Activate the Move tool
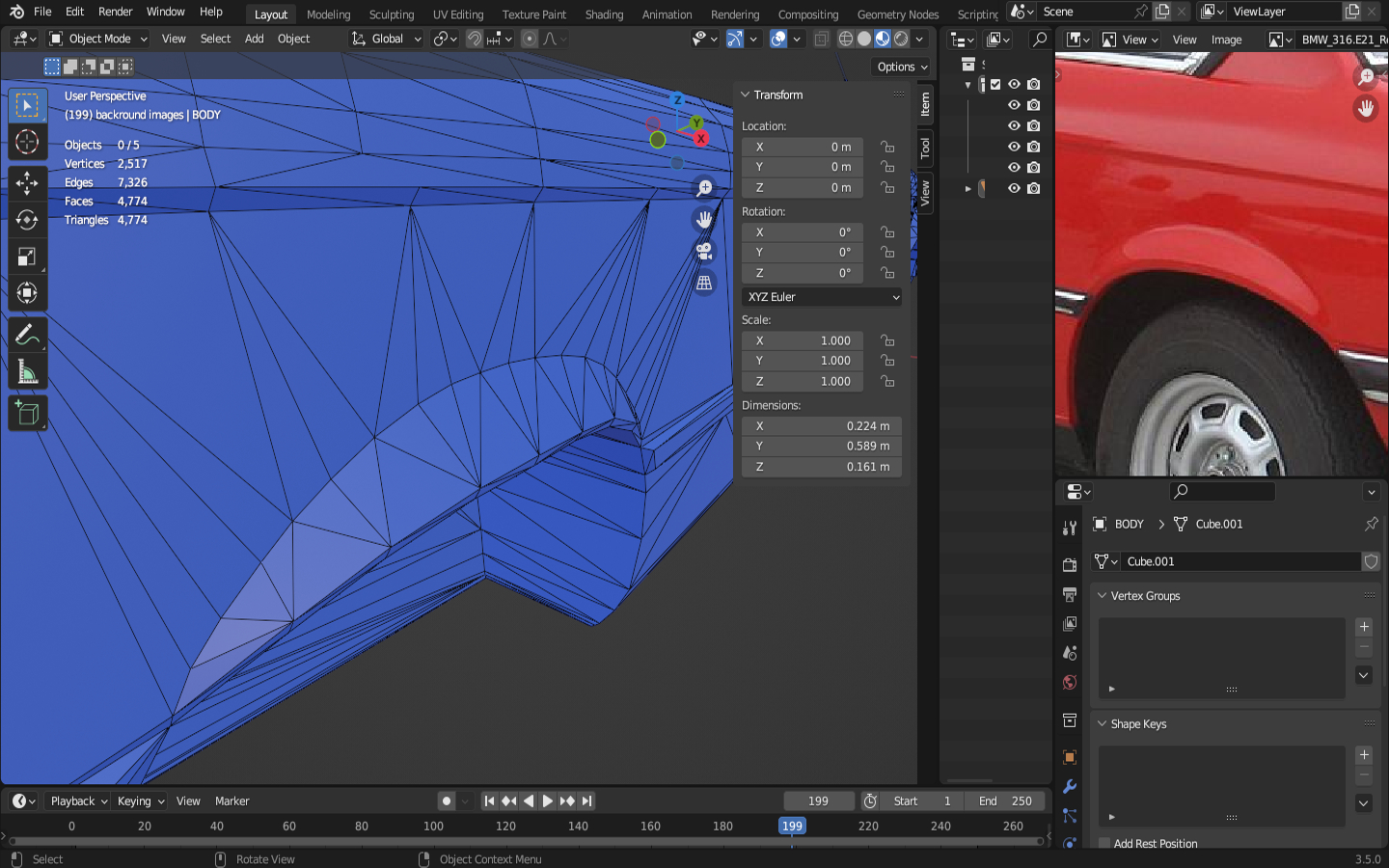 (x=27, y=183)
